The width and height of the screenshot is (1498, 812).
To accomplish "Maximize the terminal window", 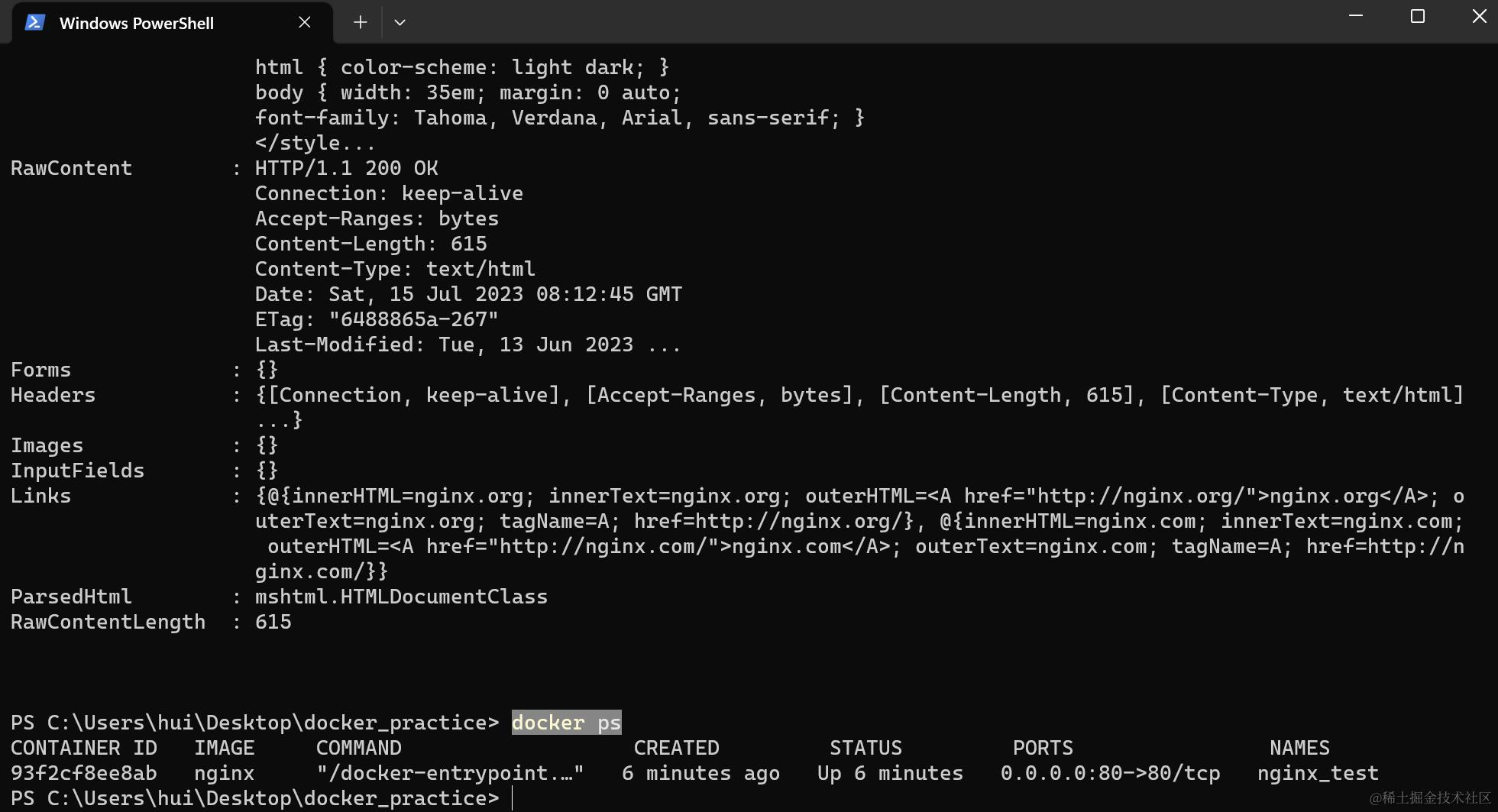I will 1418,16.
